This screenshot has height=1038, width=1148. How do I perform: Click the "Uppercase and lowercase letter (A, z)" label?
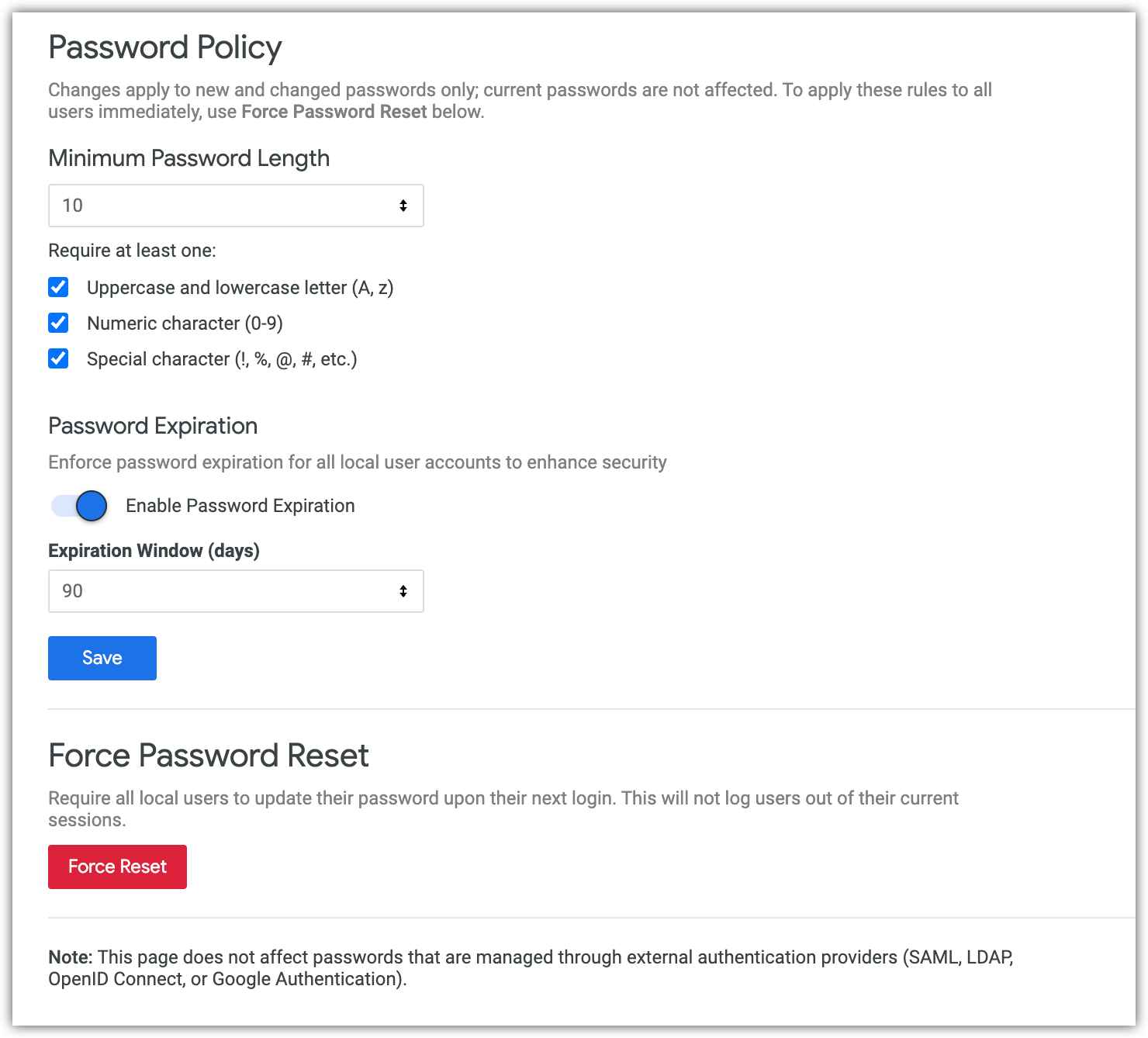[x=240, y=288]
